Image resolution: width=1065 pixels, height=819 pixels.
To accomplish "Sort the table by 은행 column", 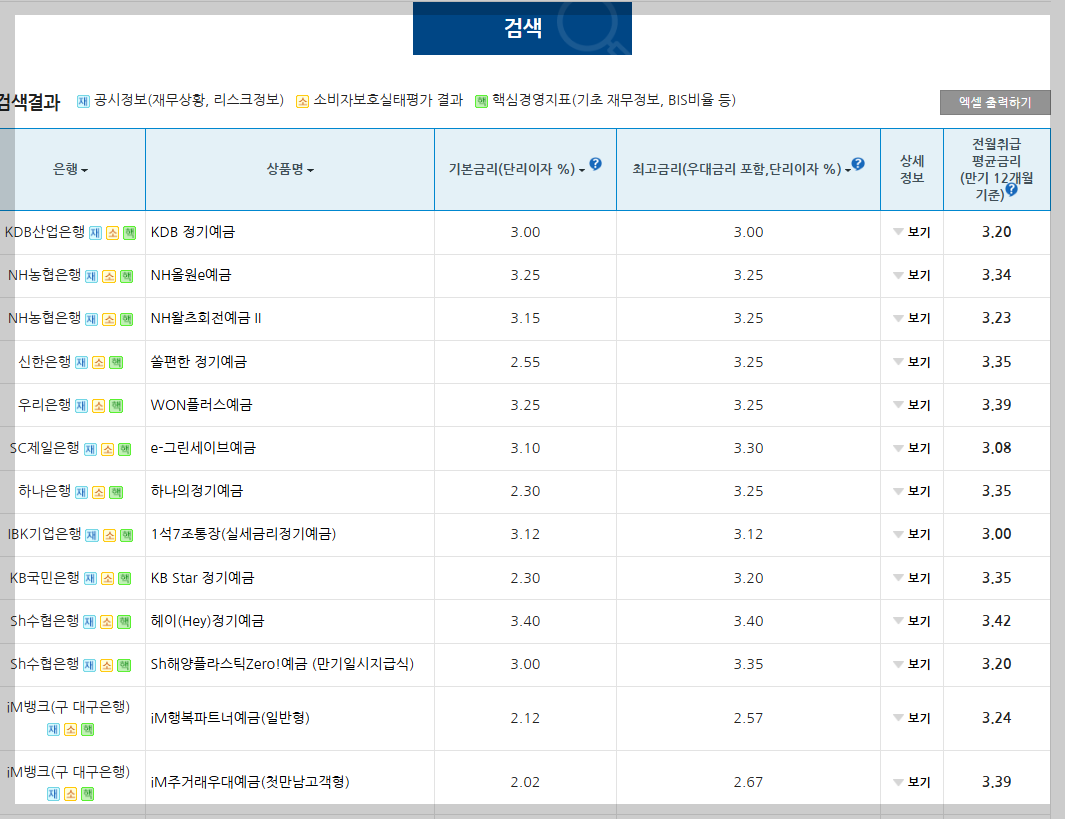I will point(71,169).
